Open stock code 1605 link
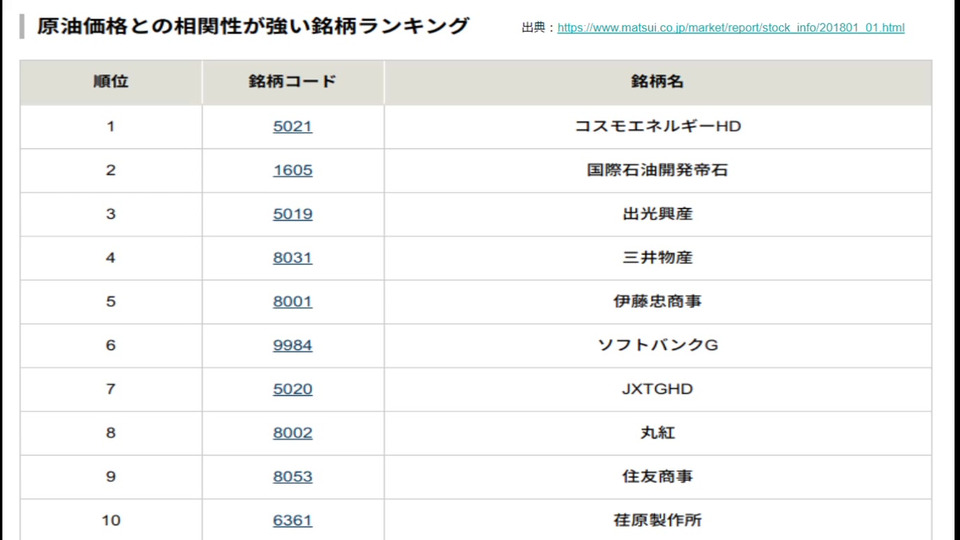The image size is (960, 540). click(293, 170)
